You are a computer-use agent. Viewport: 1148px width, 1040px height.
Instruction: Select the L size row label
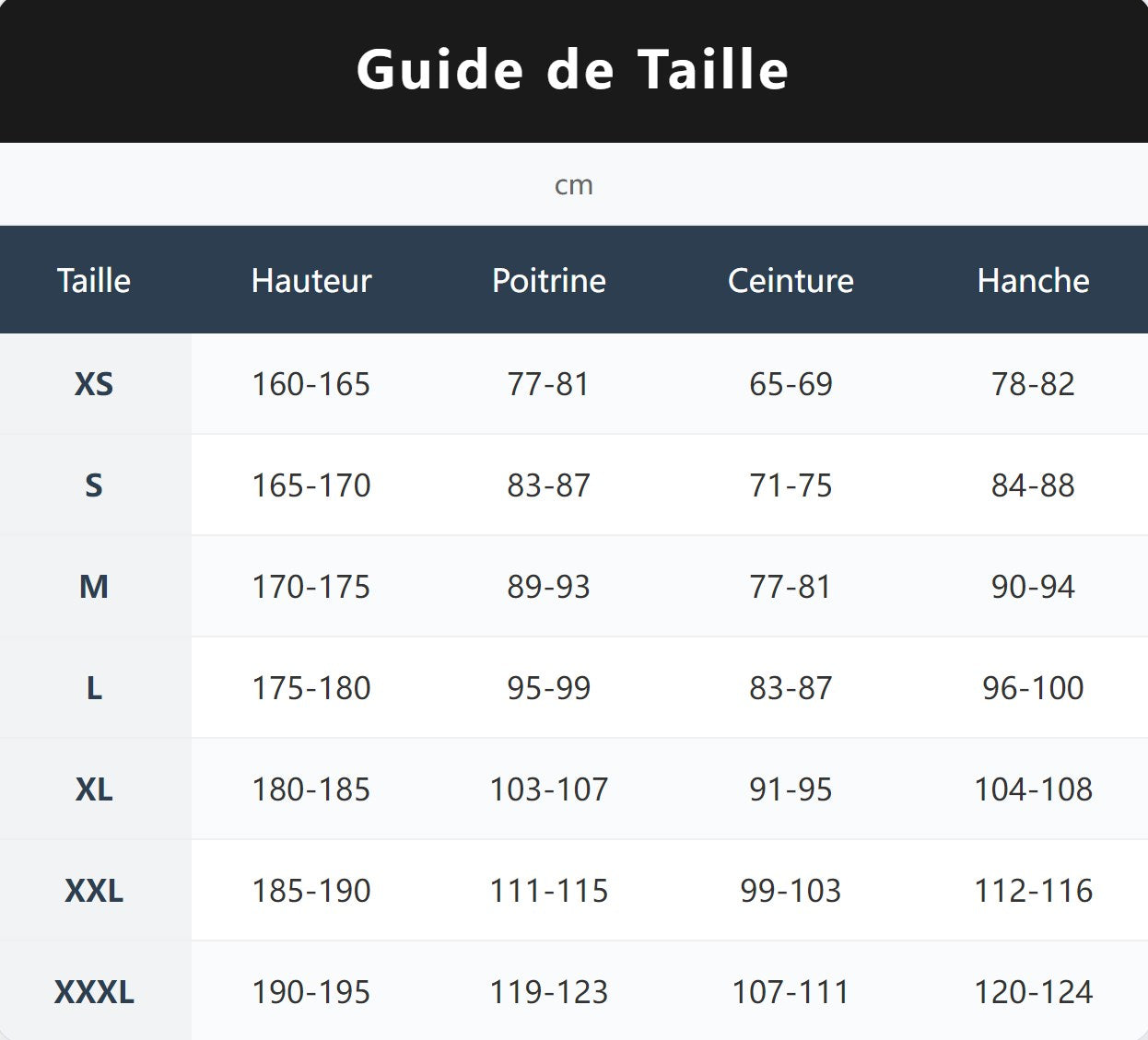94,688
